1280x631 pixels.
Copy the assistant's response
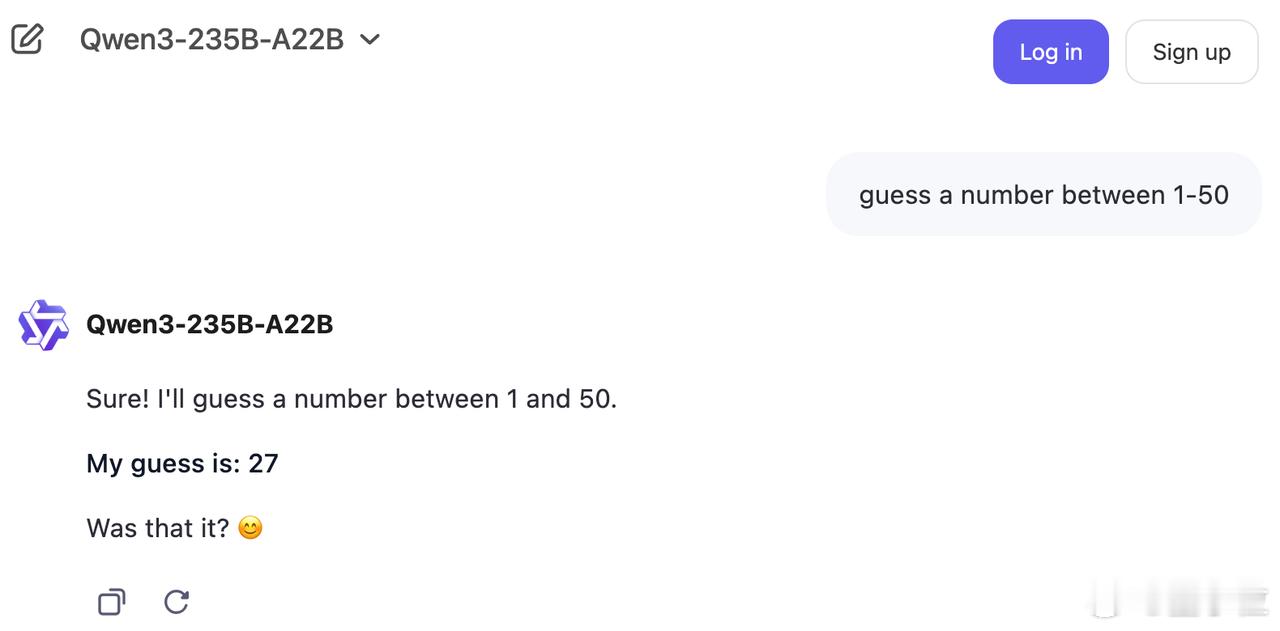click(111, 602)
